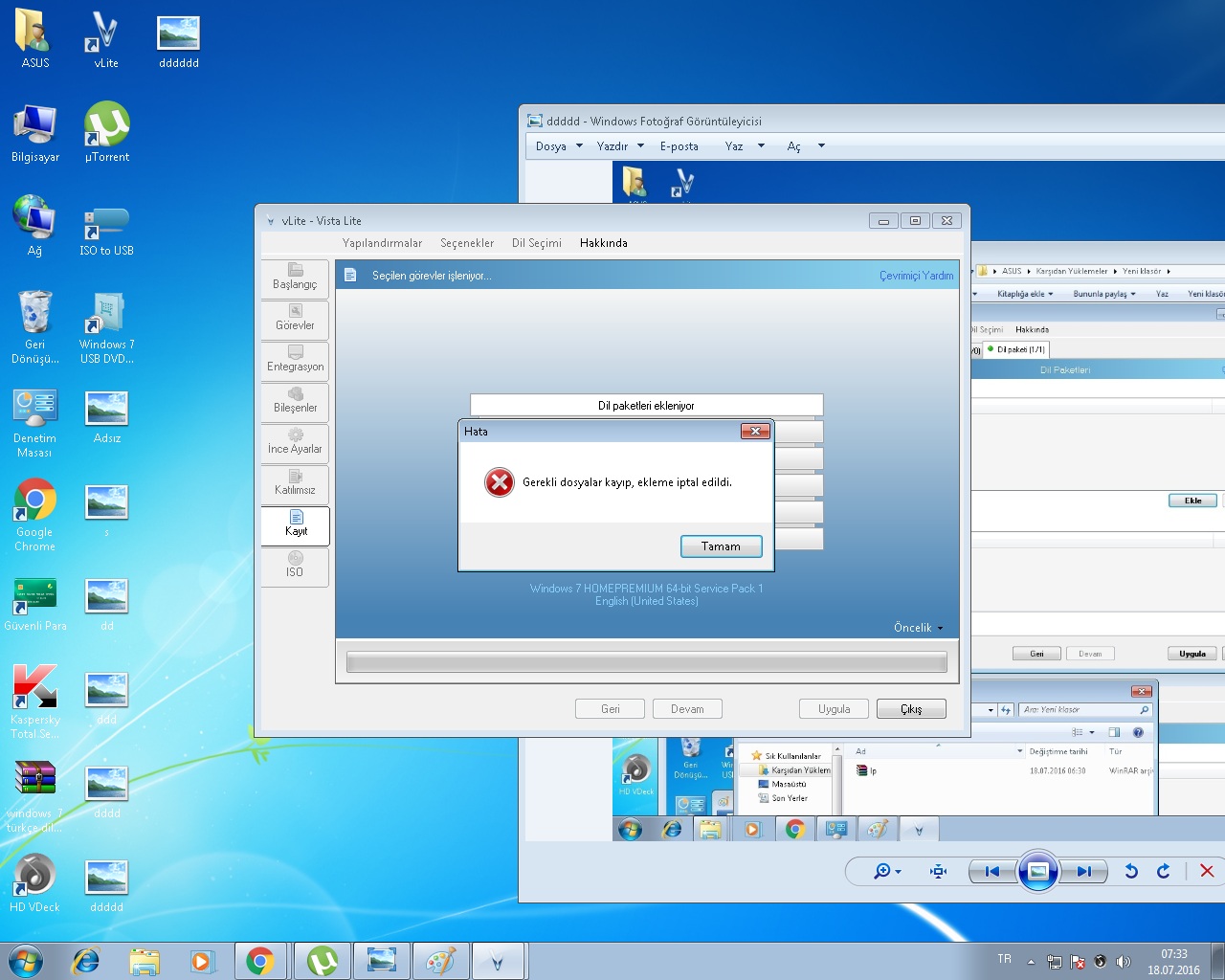The height and width of the screenshot is (980, 1225).
Task: Open Google Chrome from the taskbar
Action: pos(259,961)
